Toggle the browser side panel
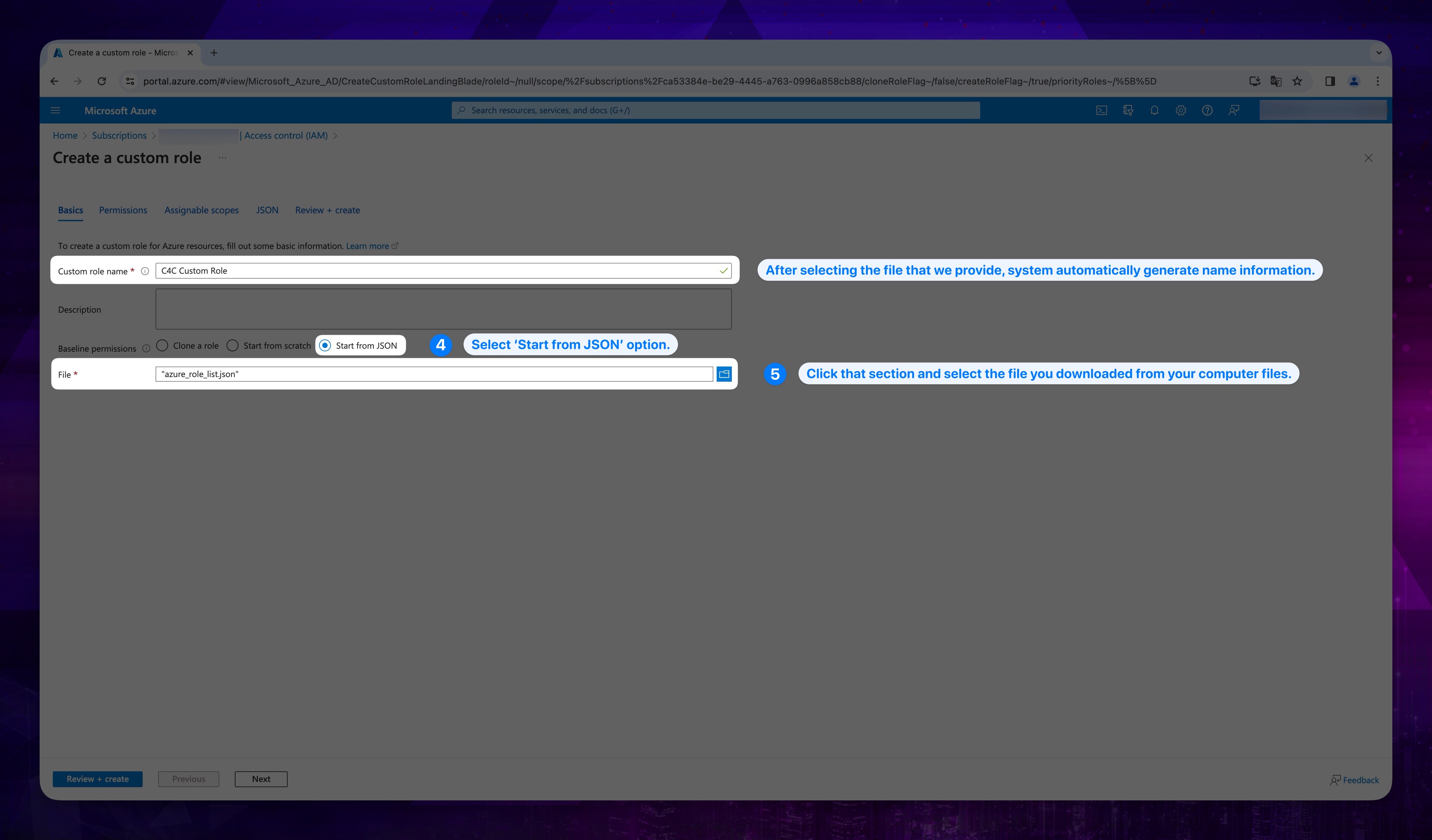Viewport: 1432px width, 840px height. (1330, 81)
